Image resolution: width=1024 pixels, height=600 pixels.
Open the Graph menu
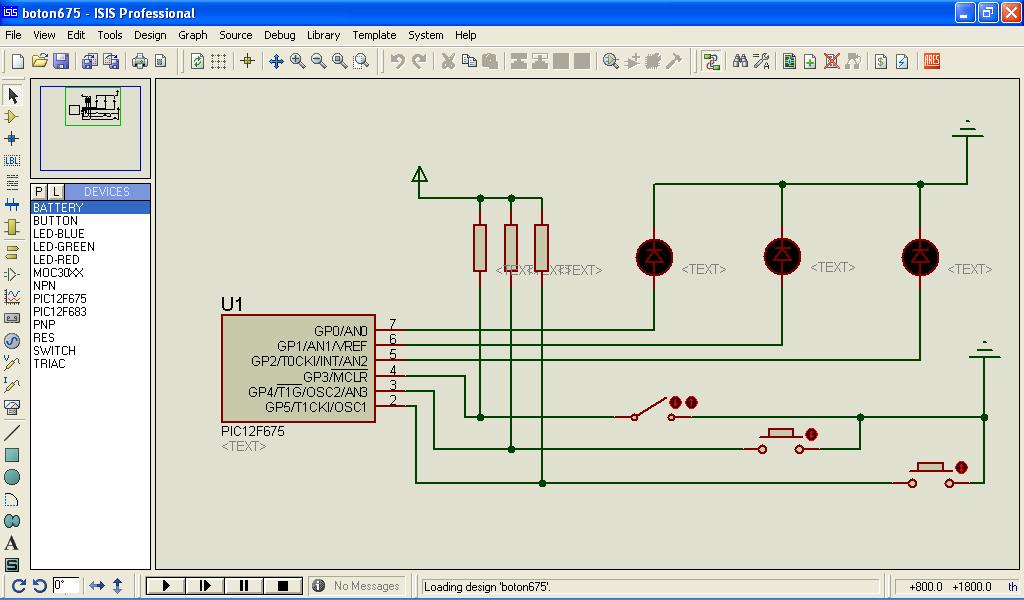point(193,35)
